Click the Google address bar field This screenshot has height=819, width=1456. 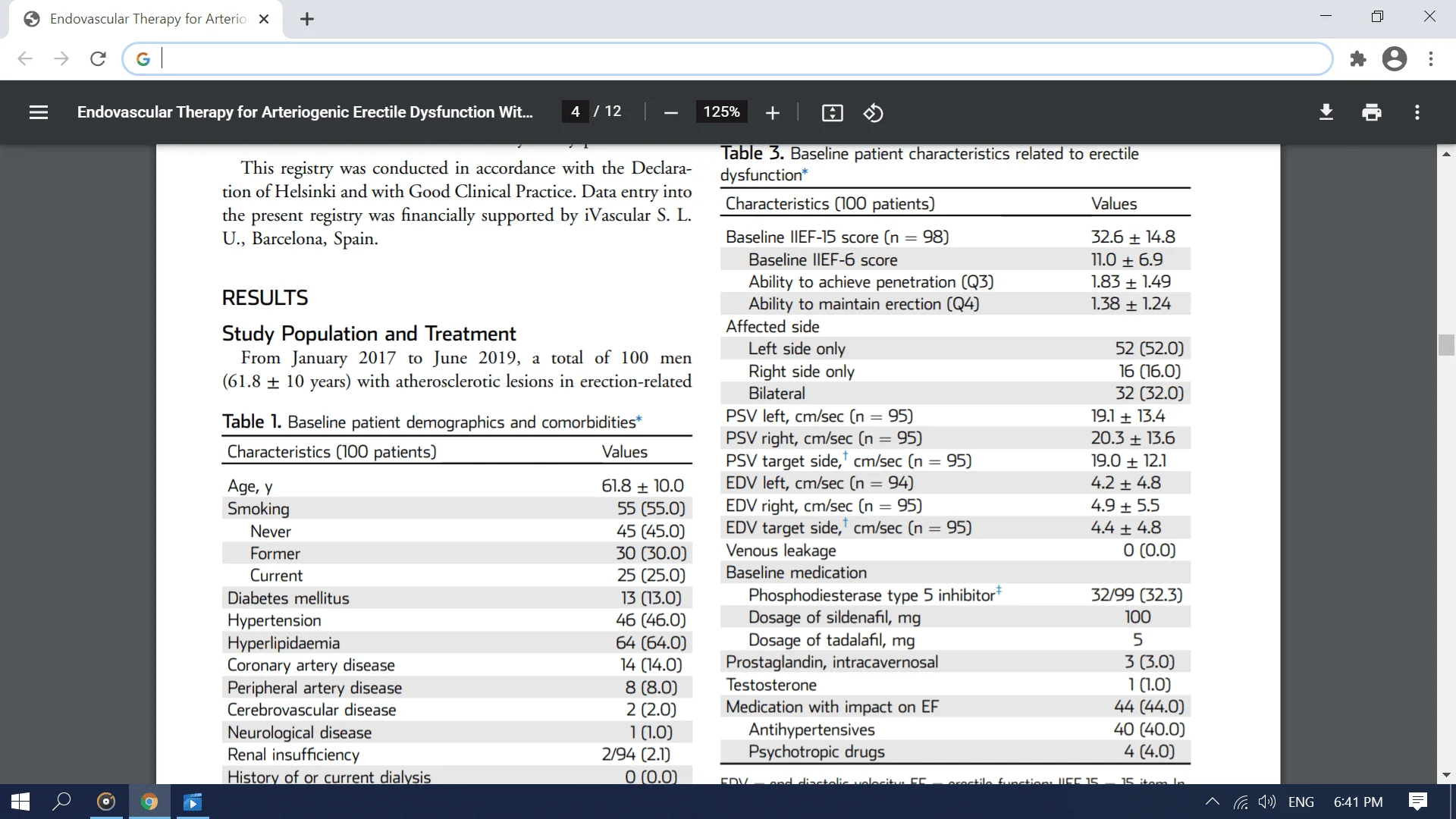tap(726, 58)
